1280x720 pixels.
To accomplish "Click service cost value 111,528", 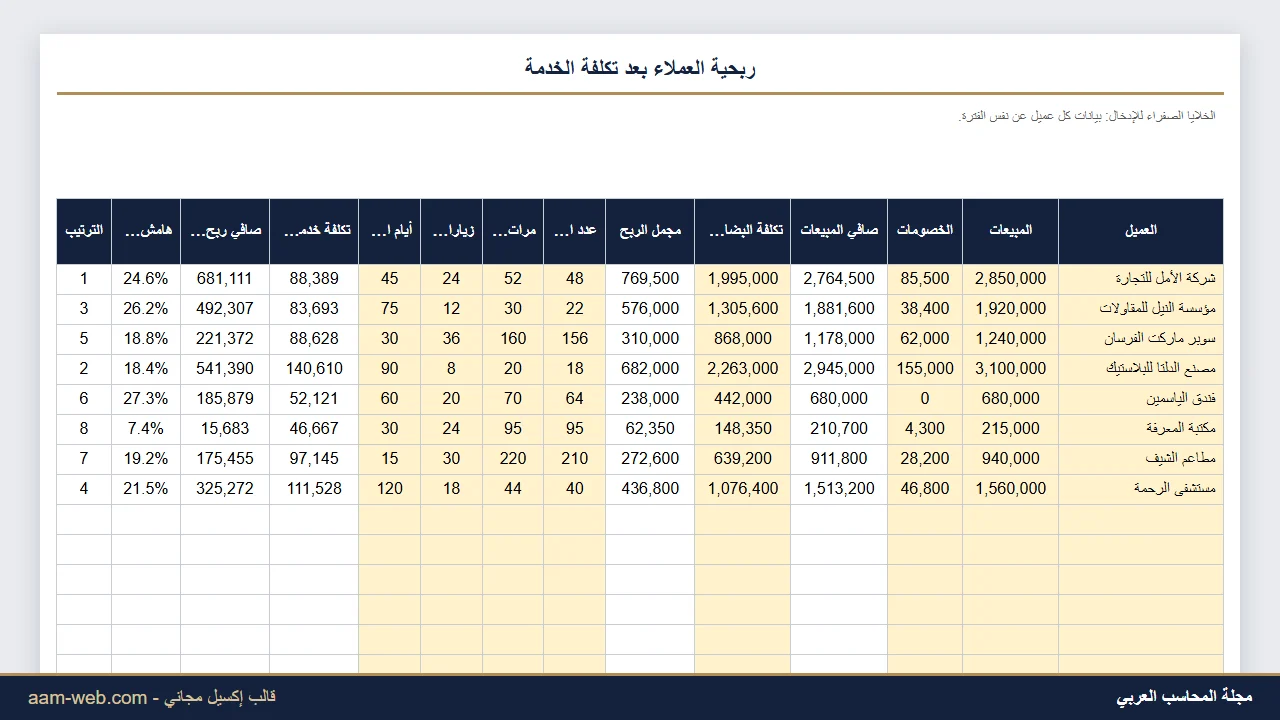I will pos(314,489).
